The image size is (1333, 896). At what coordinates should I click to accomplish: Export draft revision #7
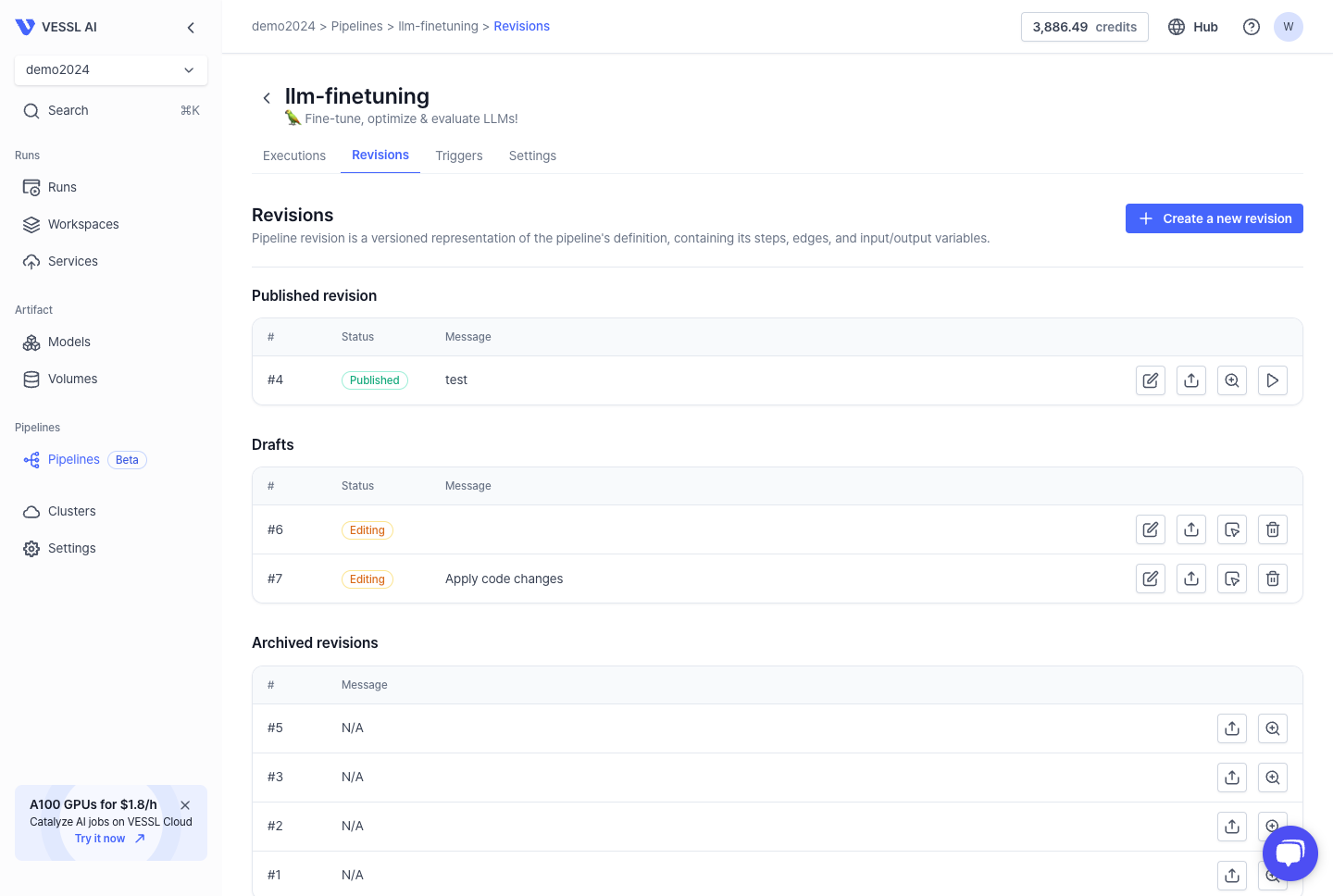tap(1191, 579)
